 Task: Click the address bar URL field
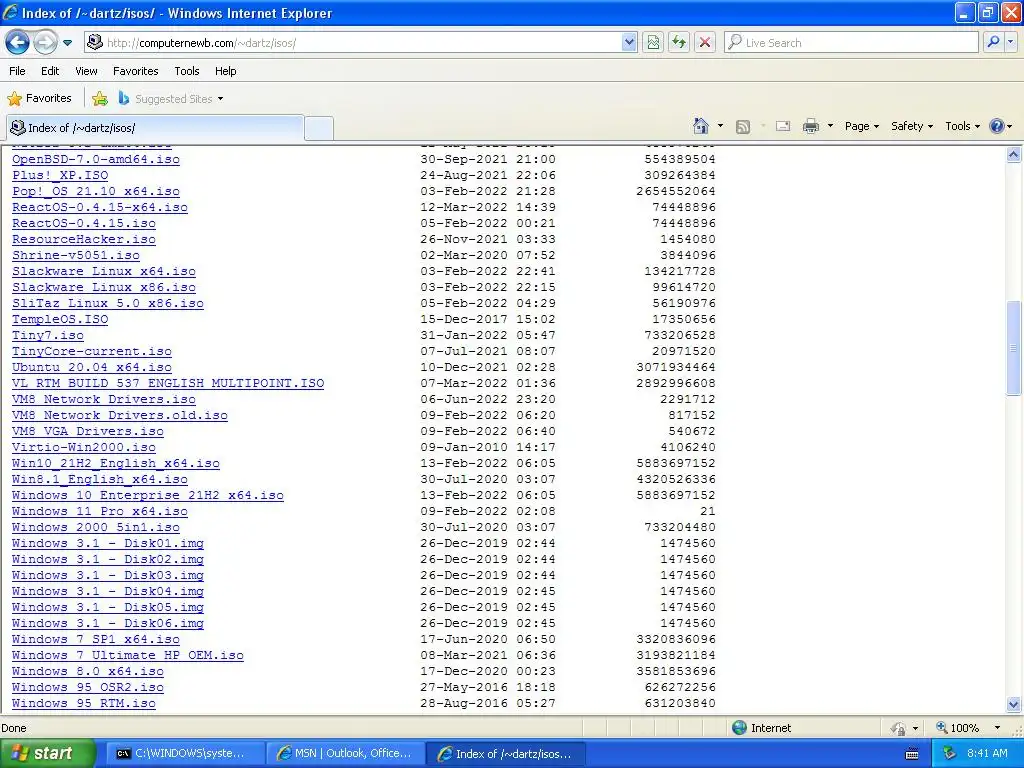[x=353, y=42]
